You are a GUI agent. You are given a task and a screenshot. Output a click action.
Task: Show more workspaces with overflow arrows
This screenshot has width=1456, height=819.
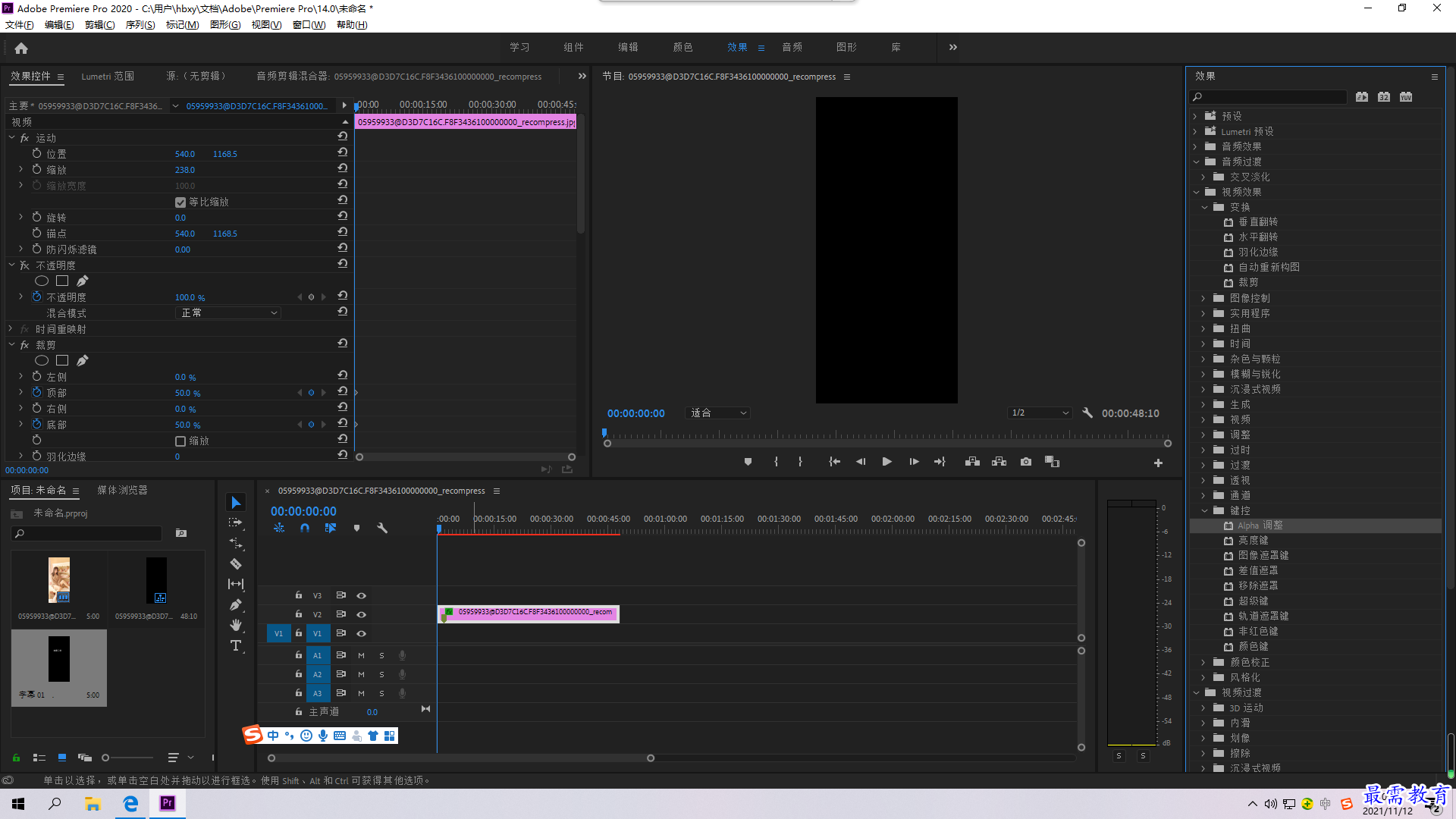[x=953, y=47]
